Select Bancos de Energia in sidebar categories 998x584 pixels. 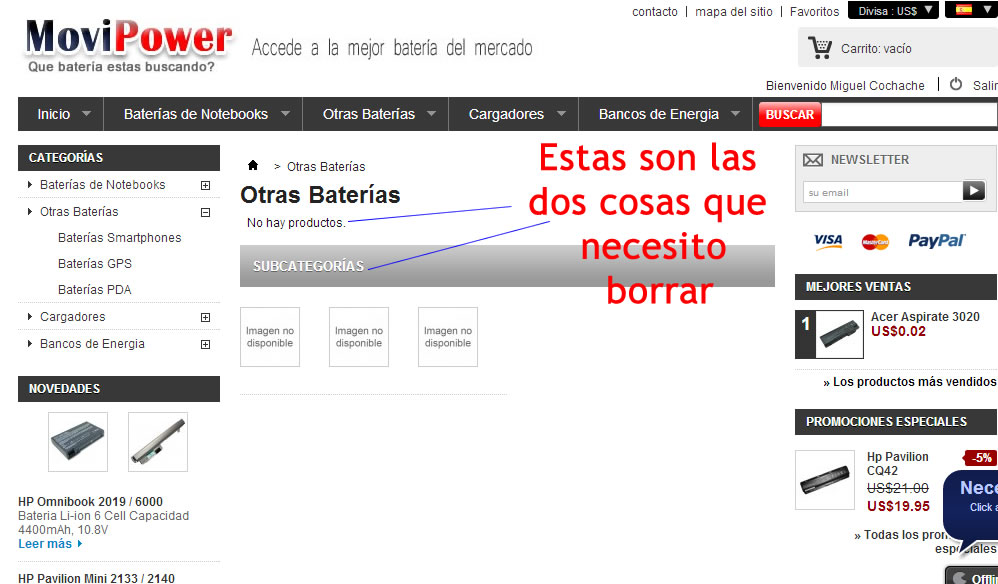point(92,344)
